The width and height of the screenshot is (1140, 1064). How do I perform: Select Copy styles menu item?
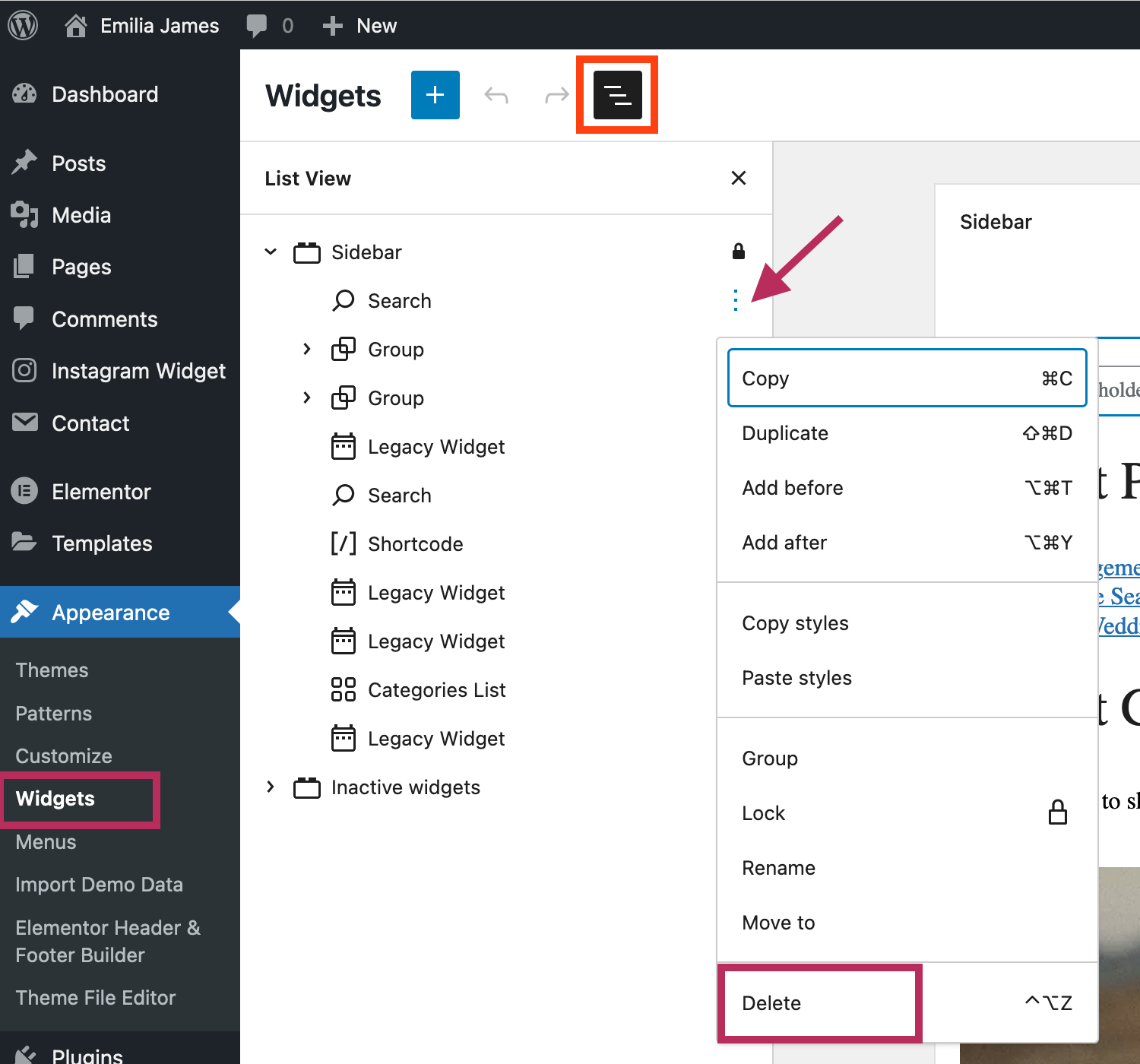(x=795, y=623)
